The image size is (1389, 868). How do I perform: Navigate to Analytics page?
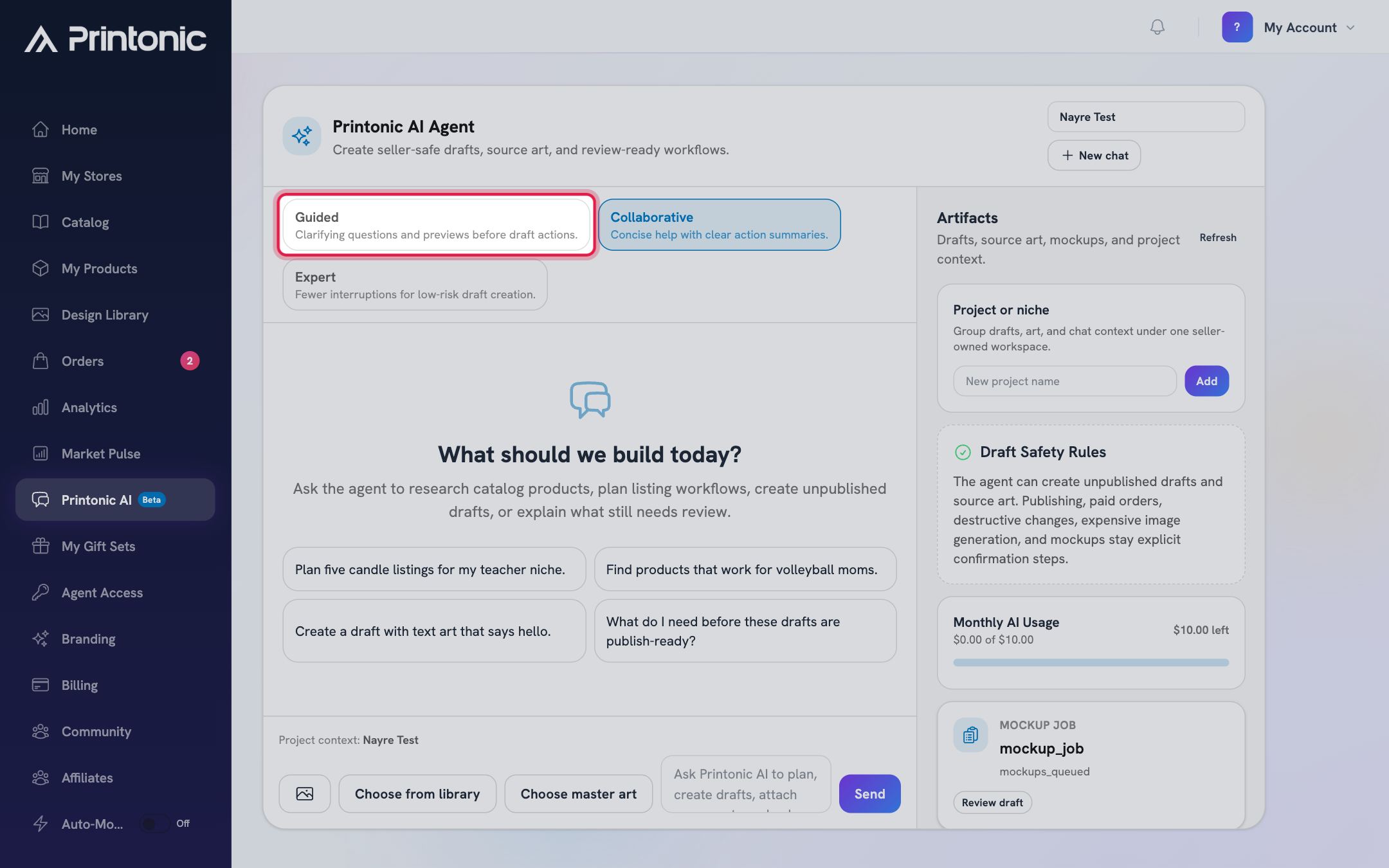point(115,407)
